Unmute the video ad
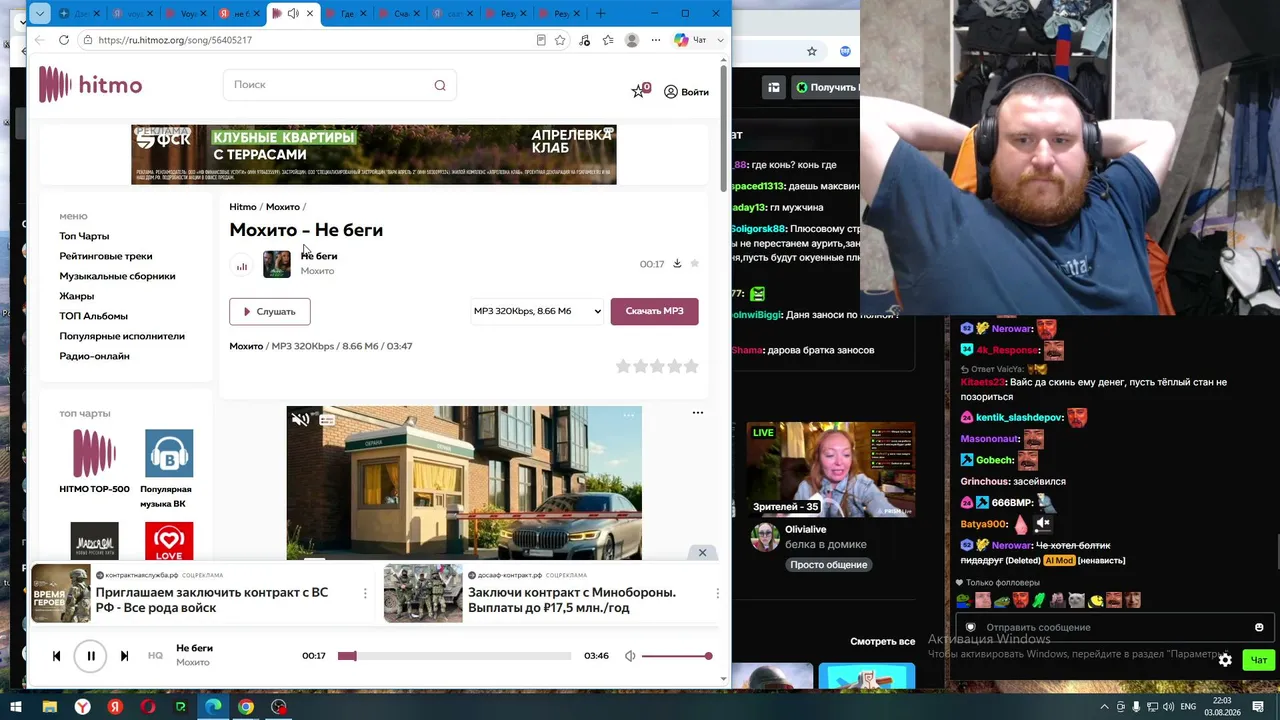The image size is (1280, 720). click(x=300, y=420)
